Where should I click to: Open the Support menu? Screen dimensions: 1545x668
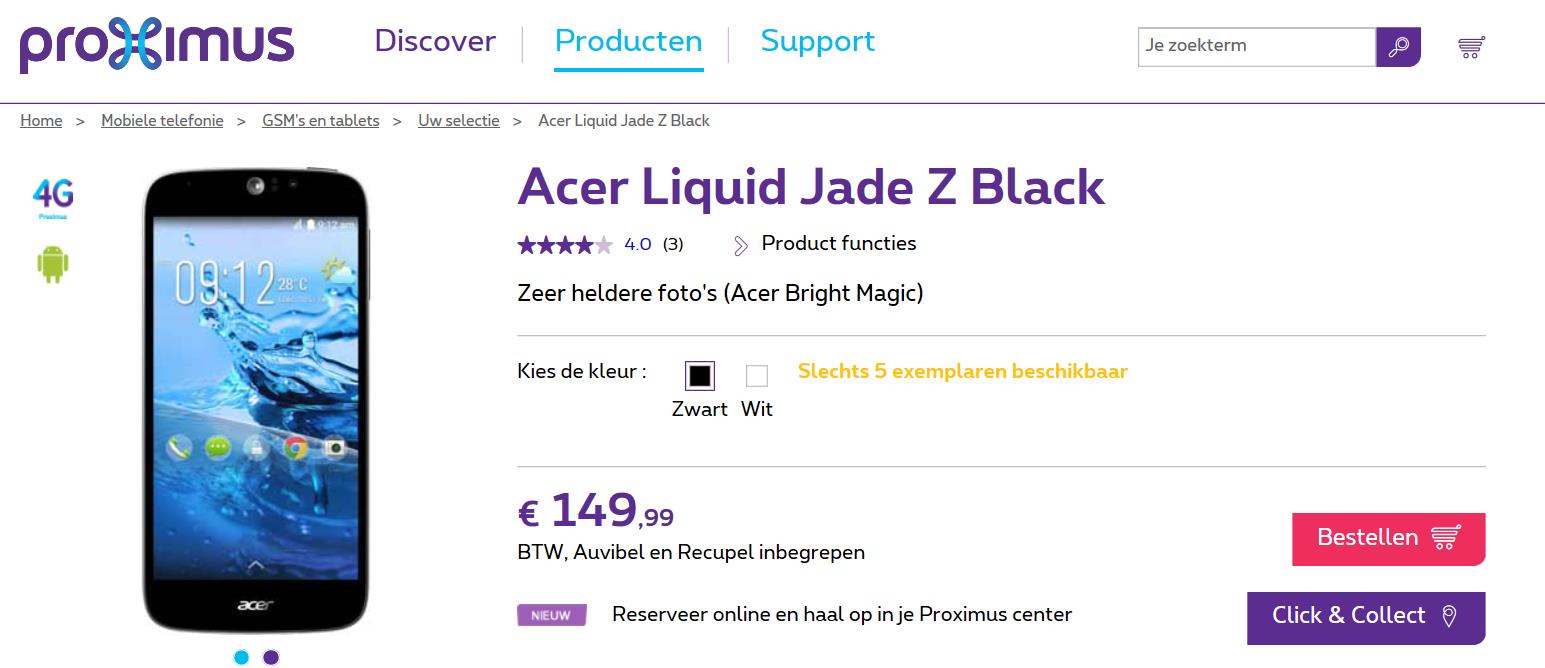(817, 41)
